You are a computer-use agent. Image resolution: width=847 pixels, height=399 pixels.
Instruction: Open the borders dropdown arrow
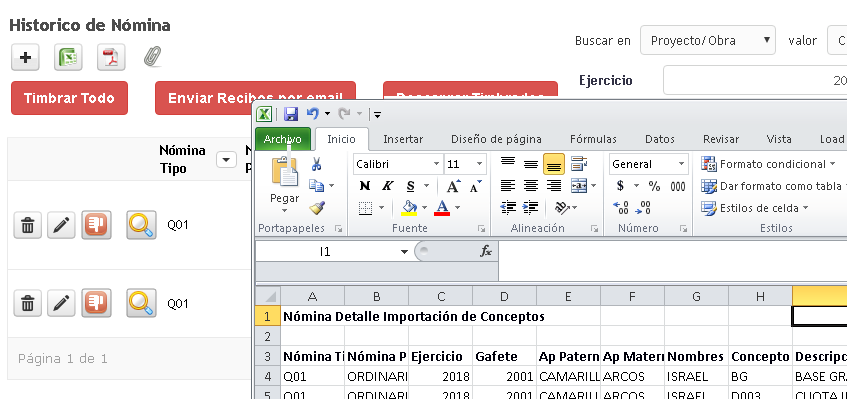(382, 208)
